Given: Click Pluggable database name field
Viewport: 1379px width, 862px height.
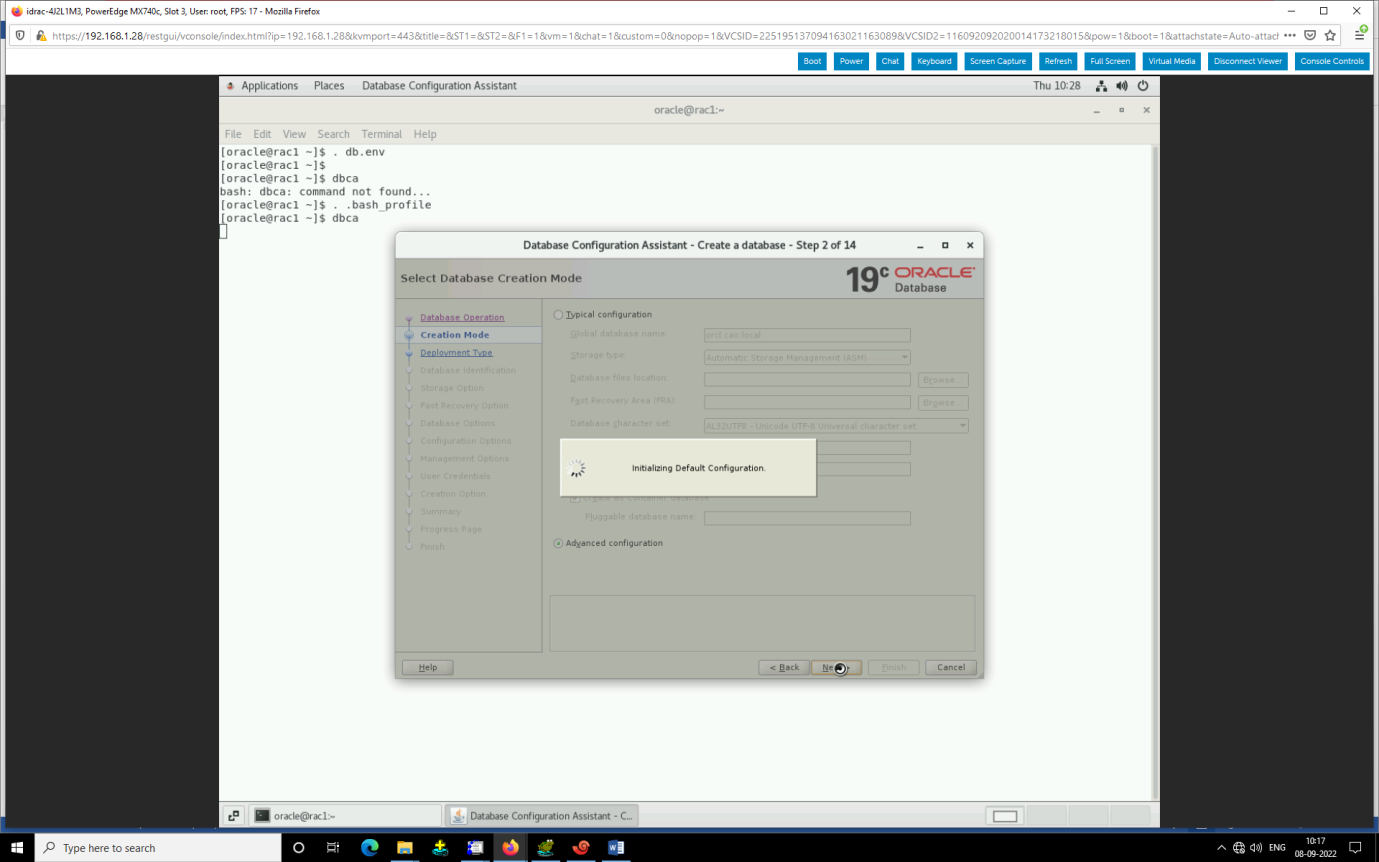Looking at the screenshot, I should [x=807, y=518].
